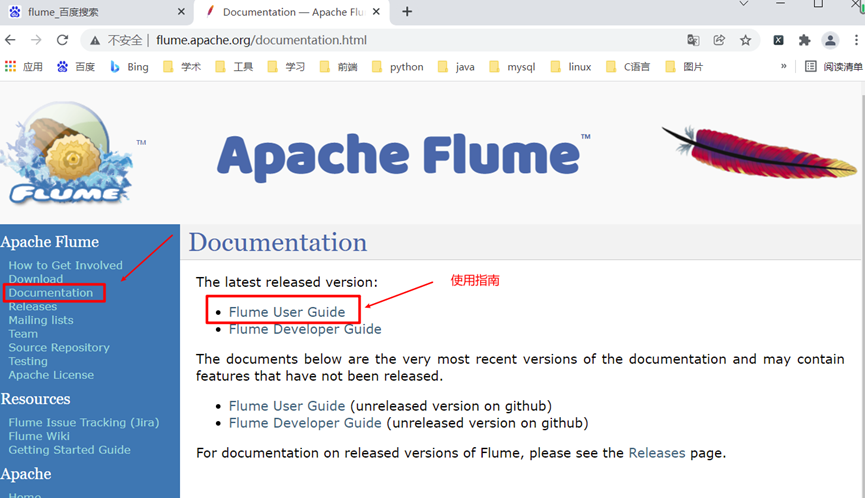Open the apps grid shortcut in bookmarks bar

point(23,67)
